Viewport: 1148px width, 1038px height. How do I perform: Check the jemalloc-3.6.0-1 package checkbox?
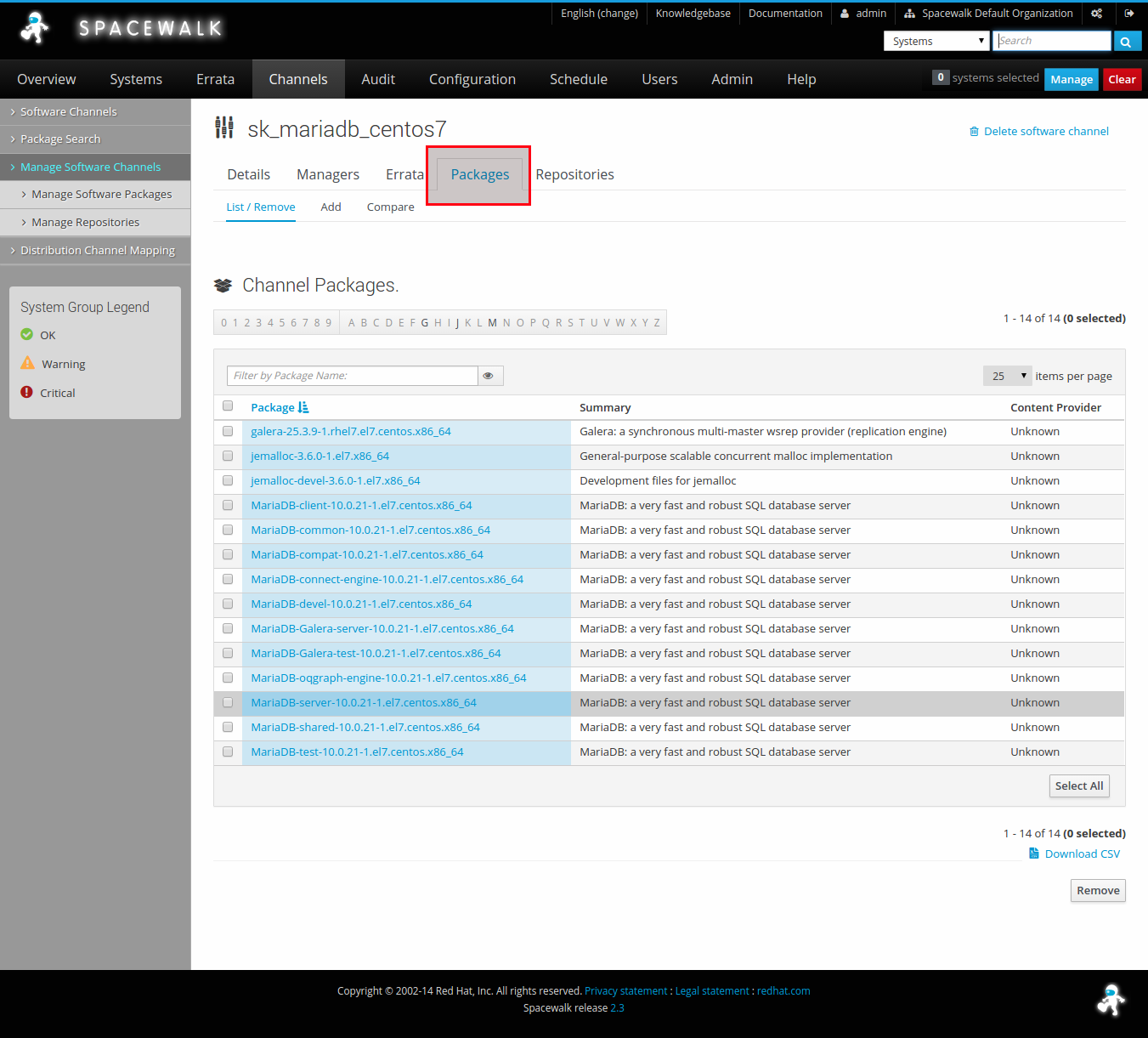click(x=228, y=456)
